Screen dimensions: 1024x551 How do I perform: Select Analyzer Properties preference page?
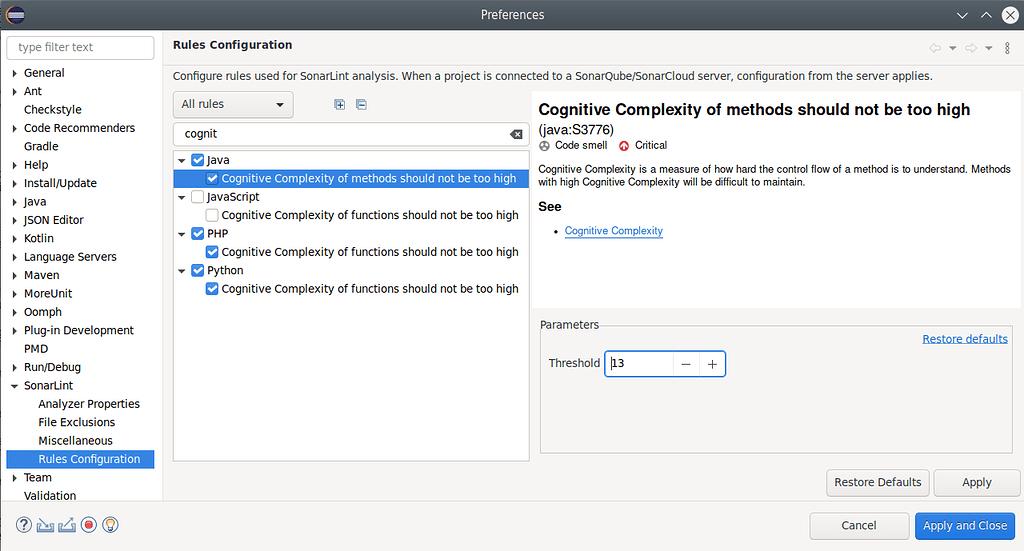pos(89,404)
